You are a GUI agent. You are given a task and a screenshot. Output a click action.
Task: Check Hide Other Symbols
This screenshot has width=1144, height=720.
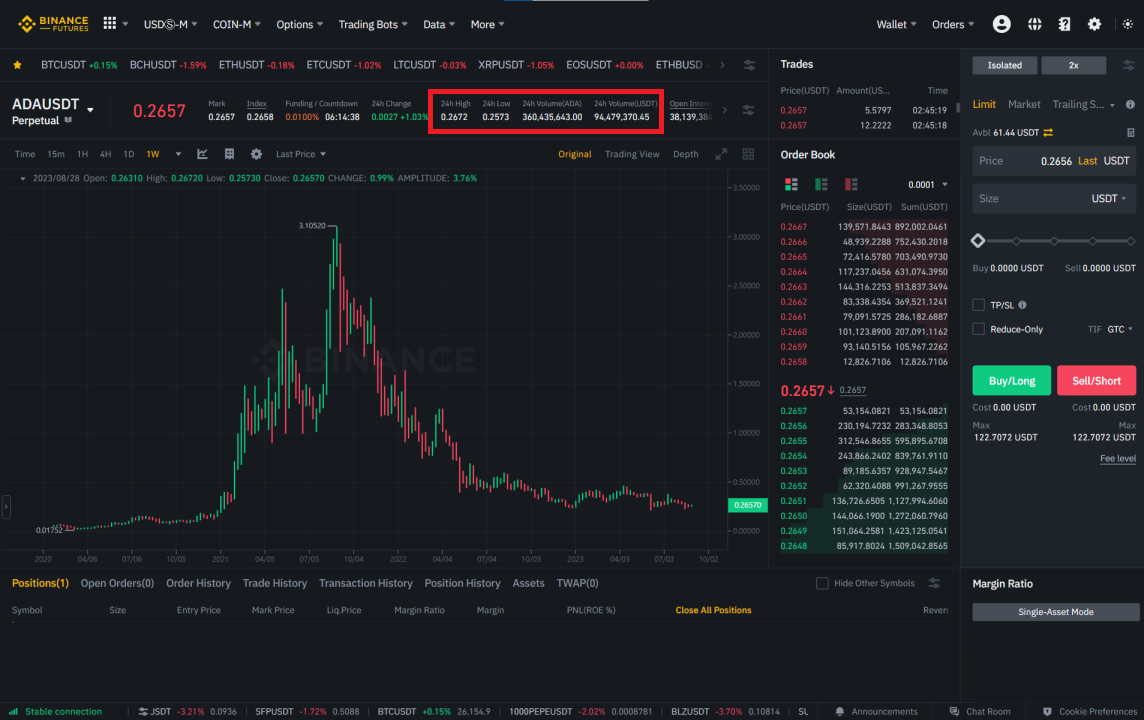pos(822,583)
